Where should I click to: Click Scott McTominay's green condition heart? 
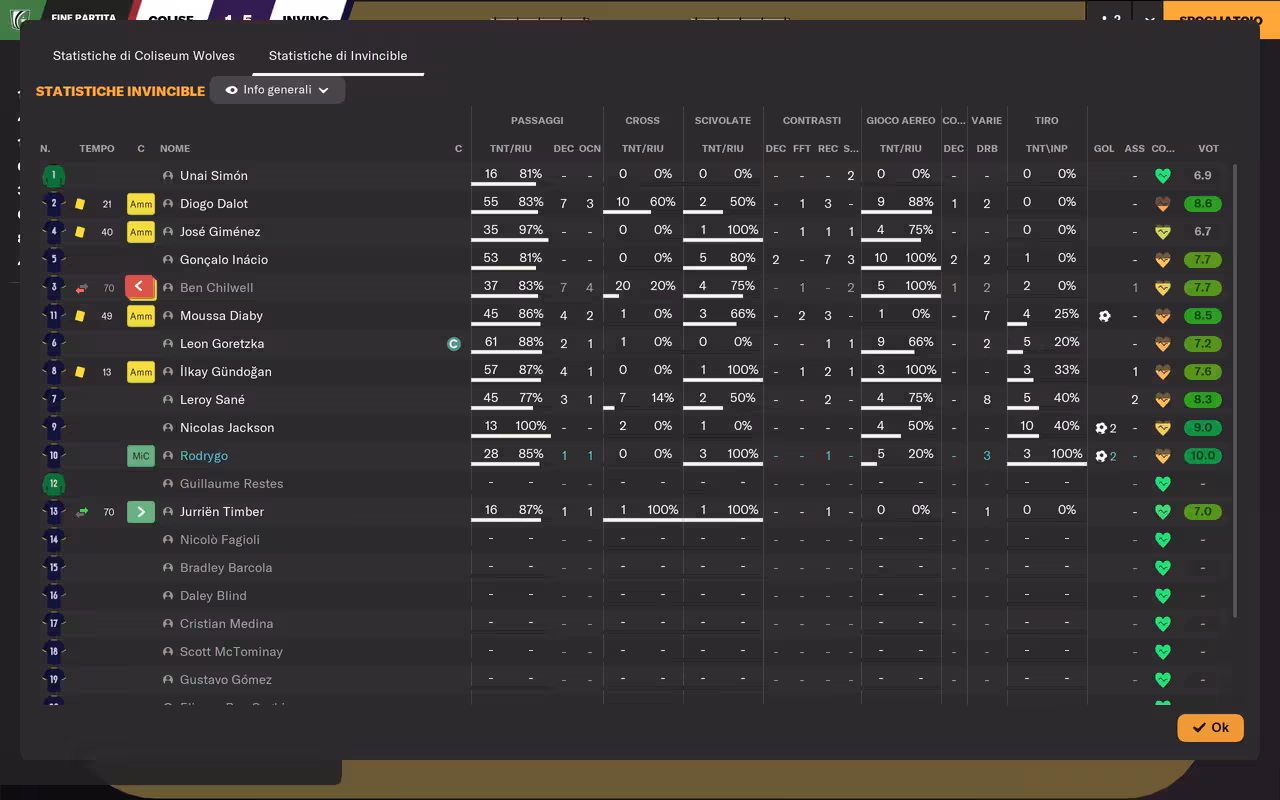point(1162,652)
